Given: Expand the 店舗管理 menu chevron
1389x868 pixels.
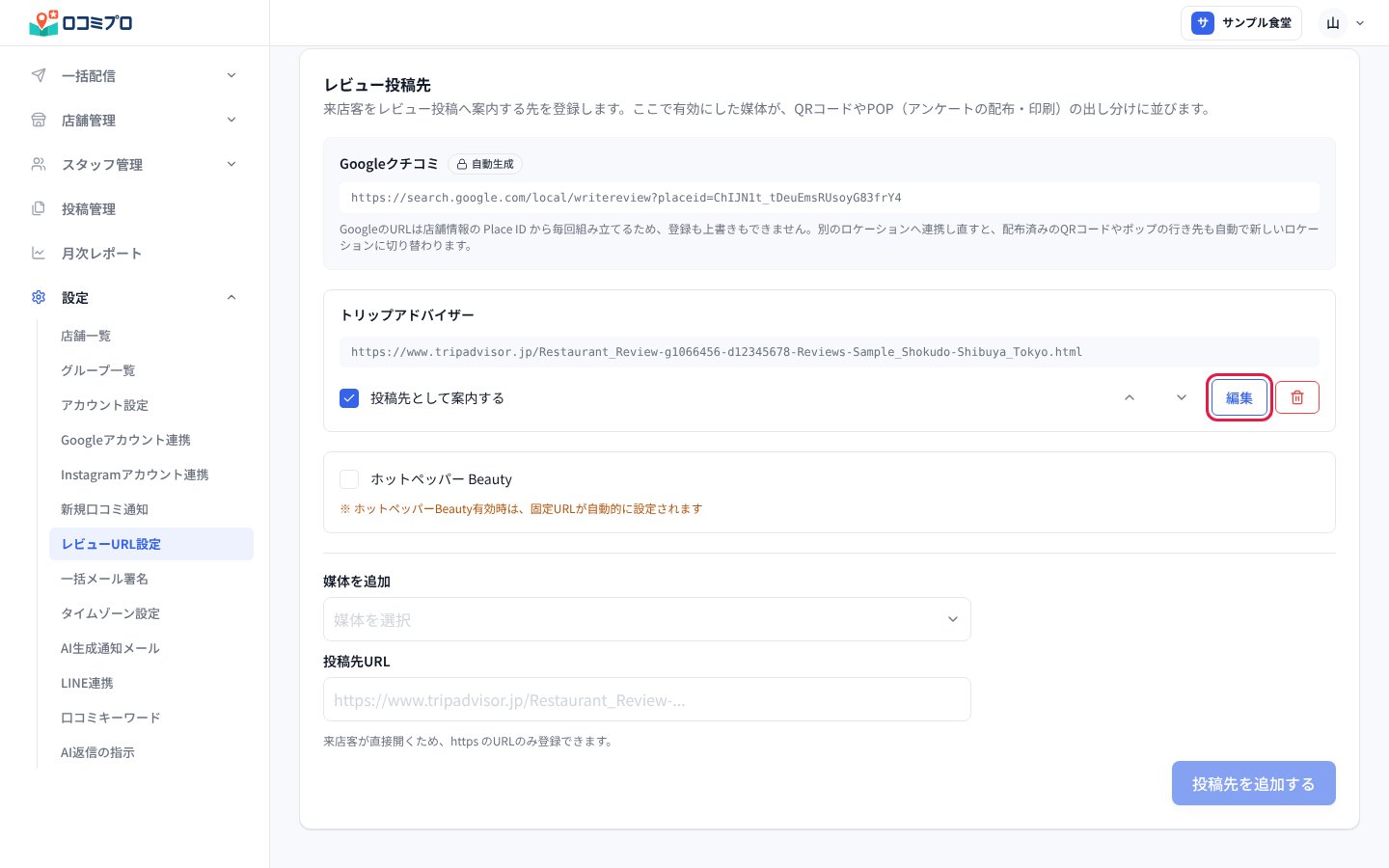Looking at the screenshot, I should (231, 120).
